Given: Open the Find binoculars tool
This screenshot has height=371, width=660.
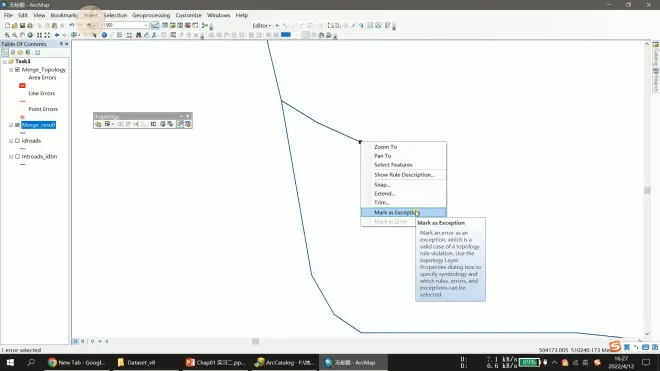Looking at the screenshot, I should point(138,35).
